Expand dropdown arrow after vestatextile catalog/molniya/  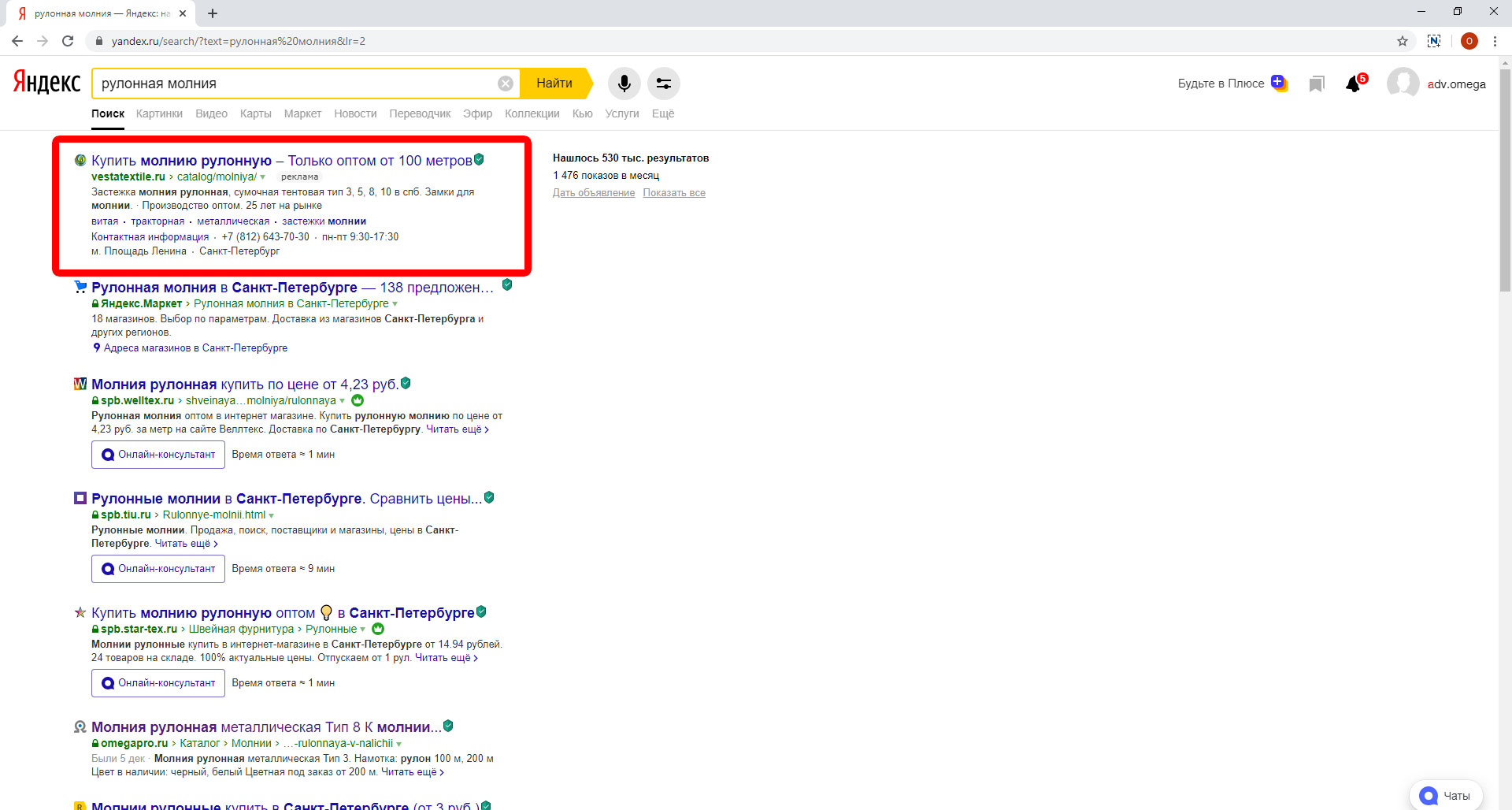tap(263, 177)
